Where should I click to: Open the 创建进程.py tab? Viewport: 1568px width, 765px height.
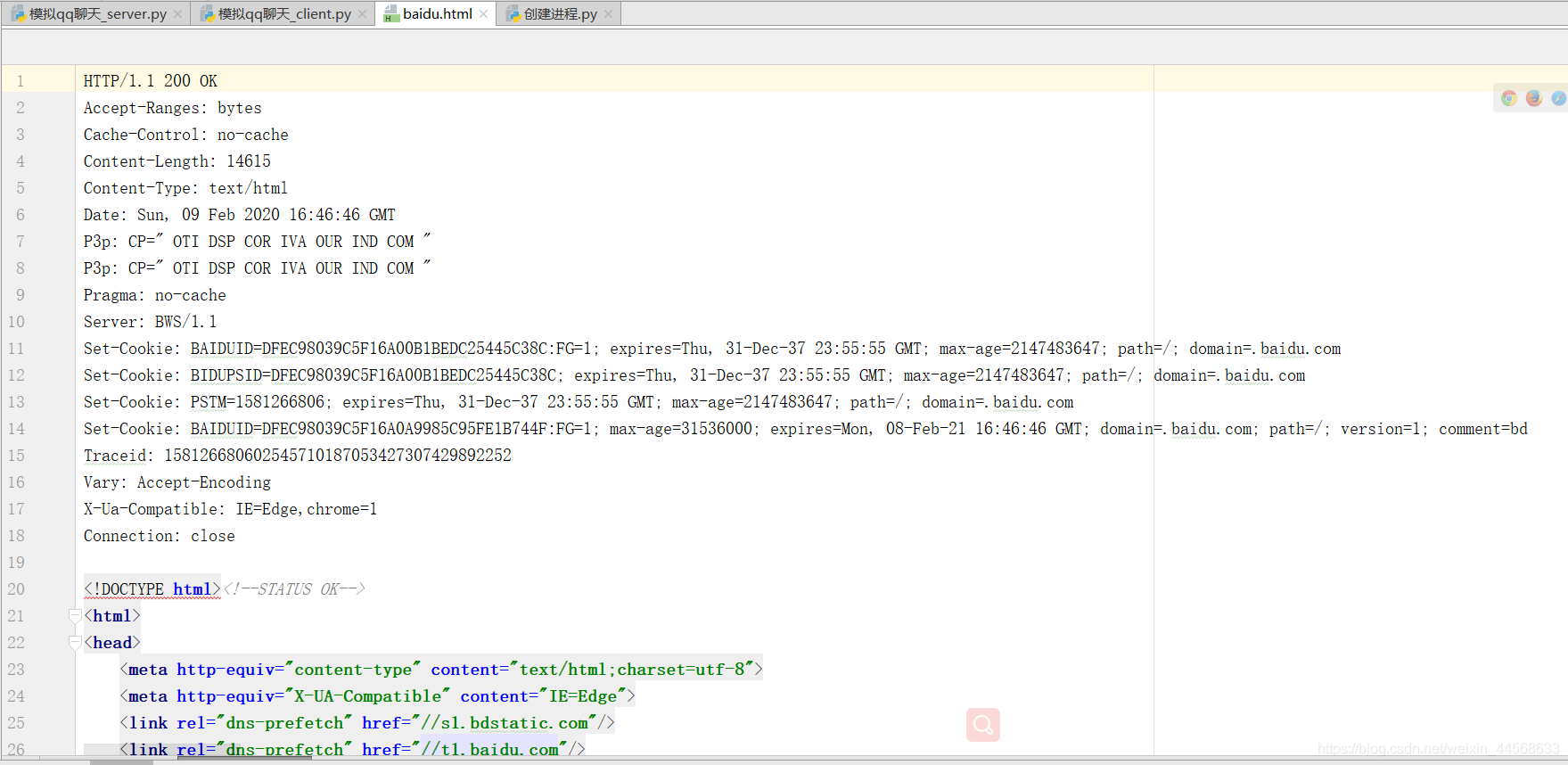[x=560, y=14]
